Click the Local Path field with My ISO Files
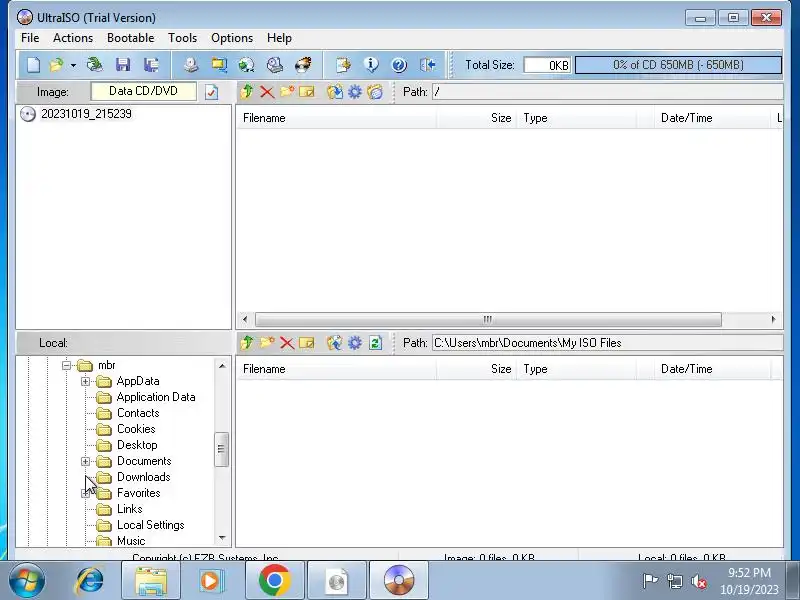 coord(607,343)
